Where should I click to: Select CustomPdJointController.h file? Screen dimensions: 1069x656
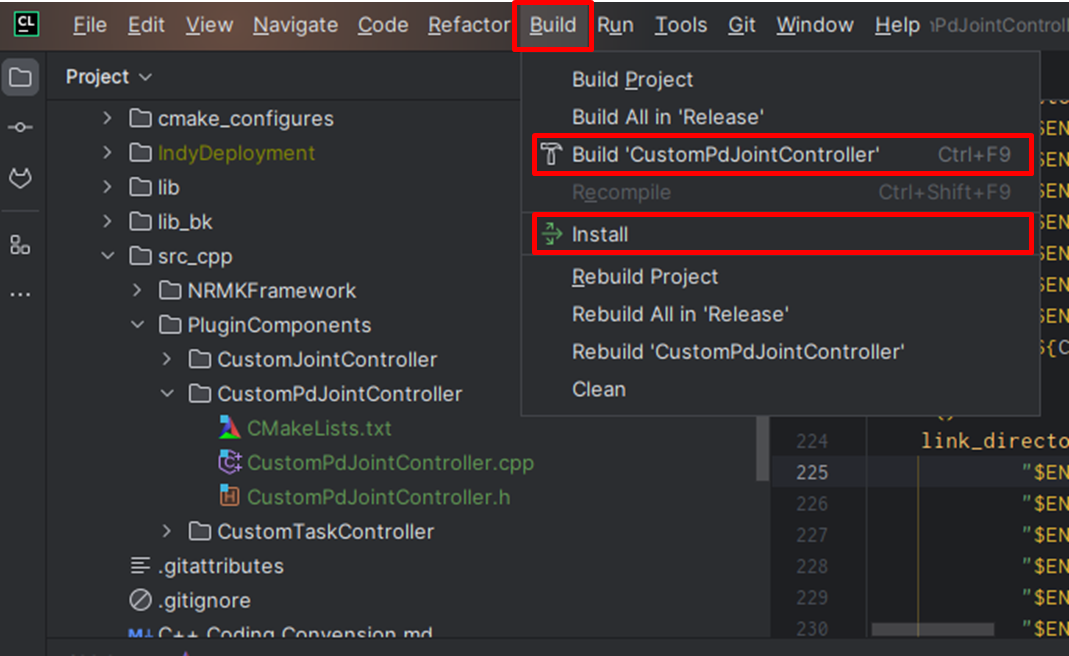(x=378, y=497)
